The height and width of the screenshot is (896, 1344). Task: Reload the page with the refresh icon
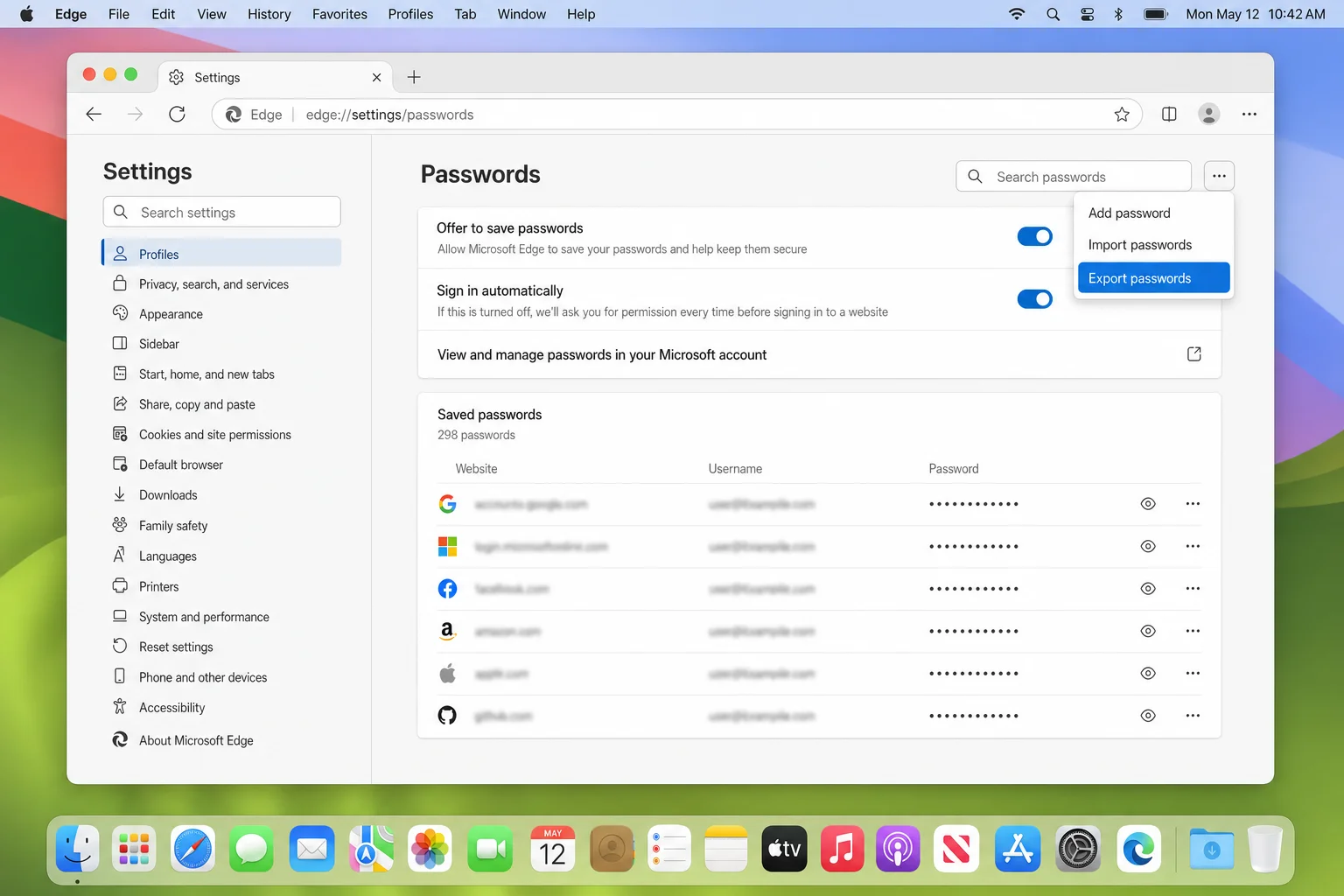pos(177,115)
